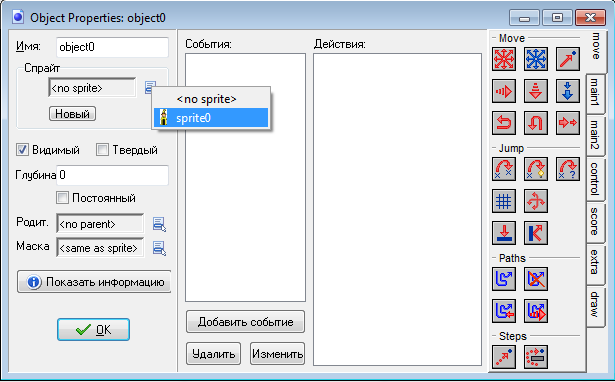Switch to the main2 tab
Viewport: 615px width, 382px height.
[595, 136]
